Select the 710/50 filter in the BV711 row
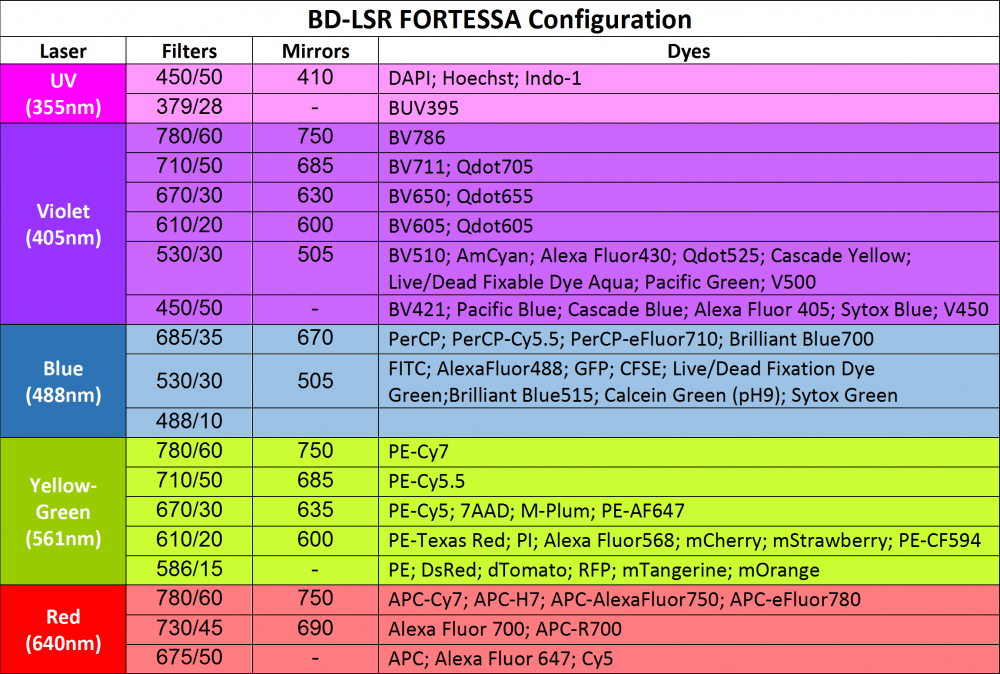 click(189, 167)
